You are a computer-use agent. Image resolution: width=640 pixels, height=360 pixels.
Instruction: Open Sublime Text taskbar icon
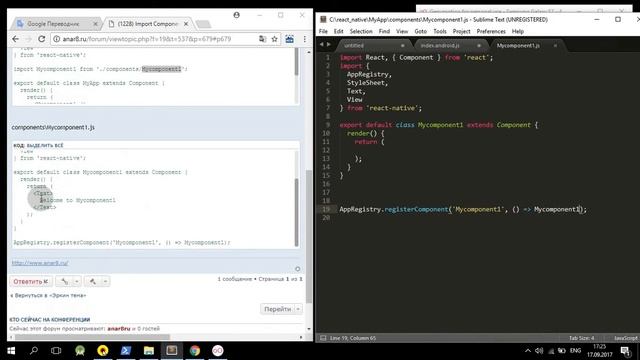coord(172,351)
